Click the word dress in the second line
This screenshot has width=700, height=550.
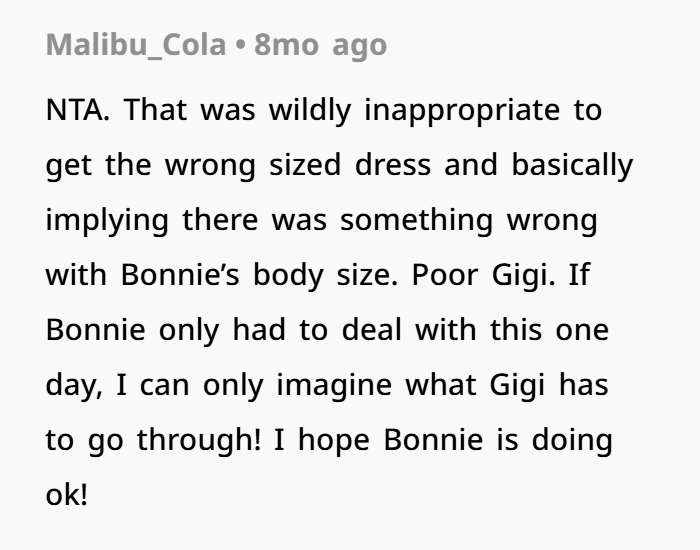tap(393, 165)
